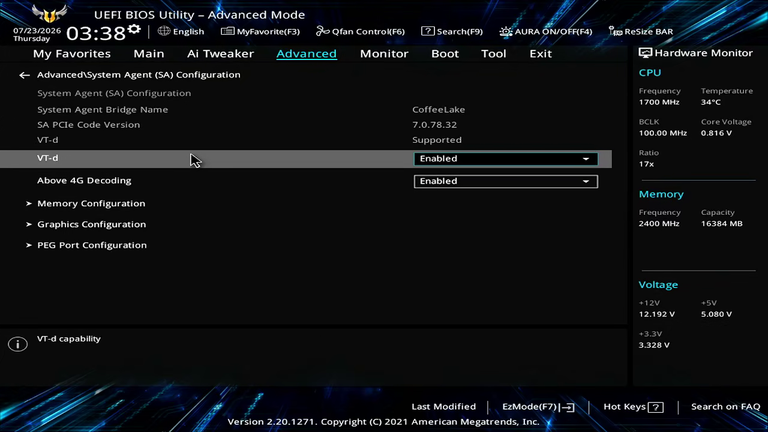Select the VT-d setting row label
Viewport: 768px width, 432px height.
[48, 158]
